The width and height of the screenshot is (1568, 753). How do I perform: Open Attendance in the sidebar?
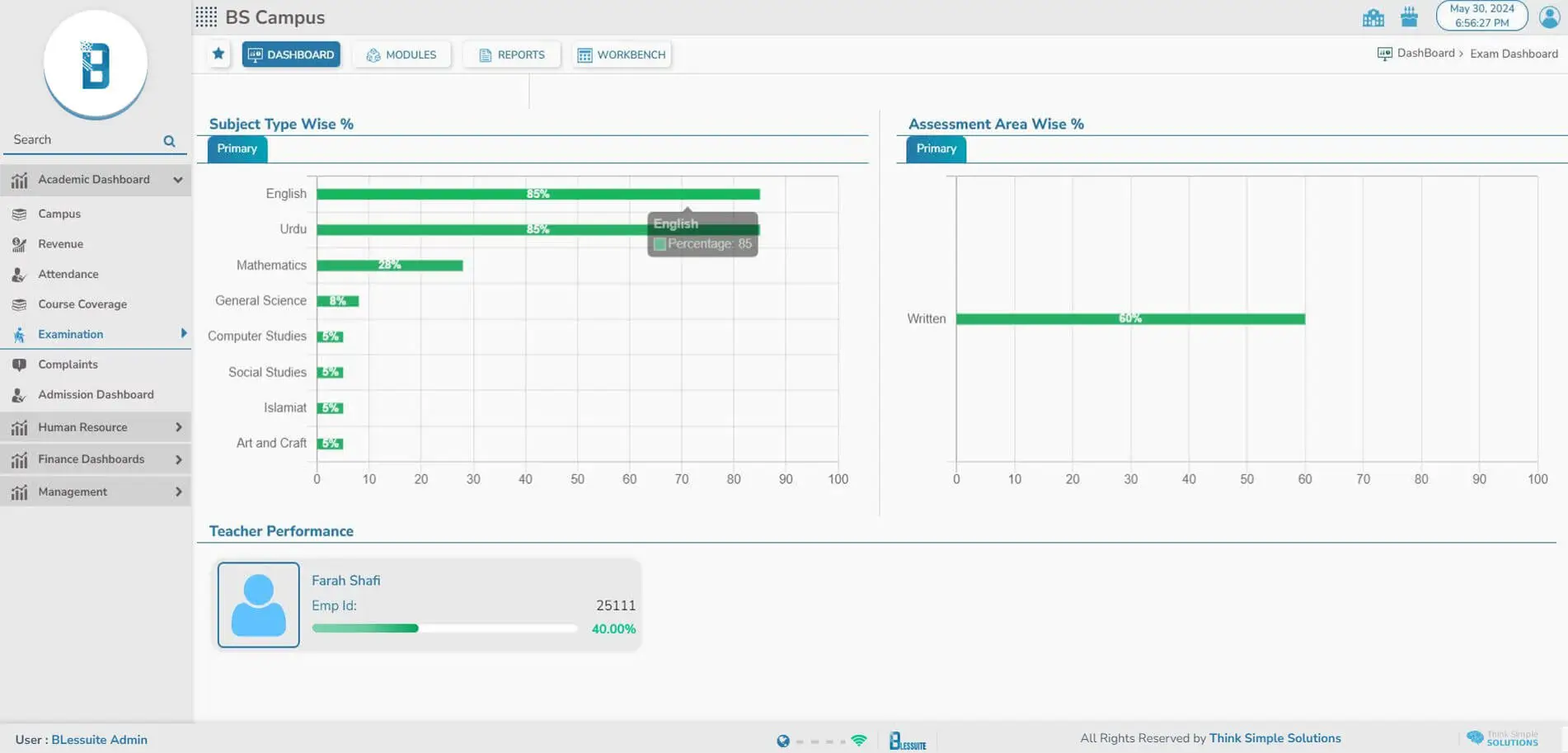coord(68,274)
